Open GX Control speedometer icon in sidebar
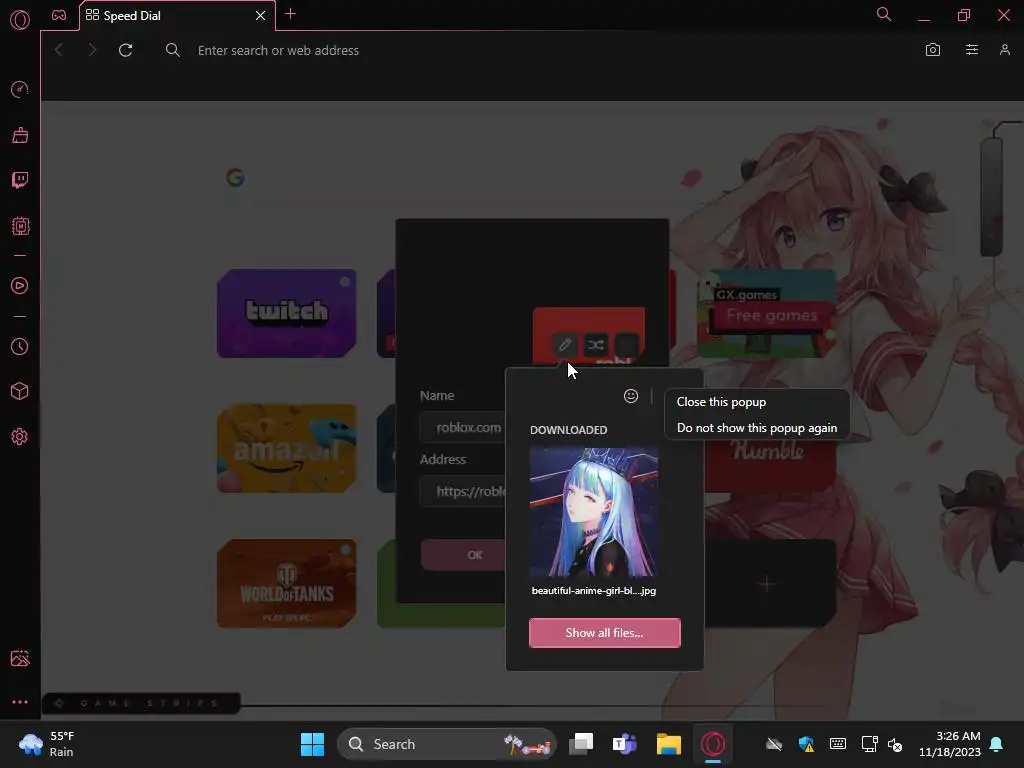Viewport: 1024px width, 768px height. click(20, 89)
